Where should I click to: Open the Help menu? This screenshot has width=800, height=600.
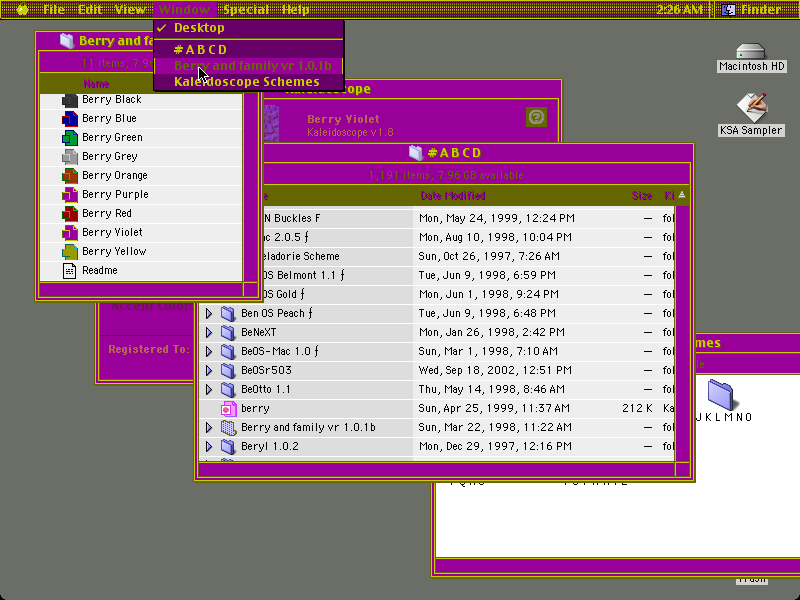pos(295,10)
